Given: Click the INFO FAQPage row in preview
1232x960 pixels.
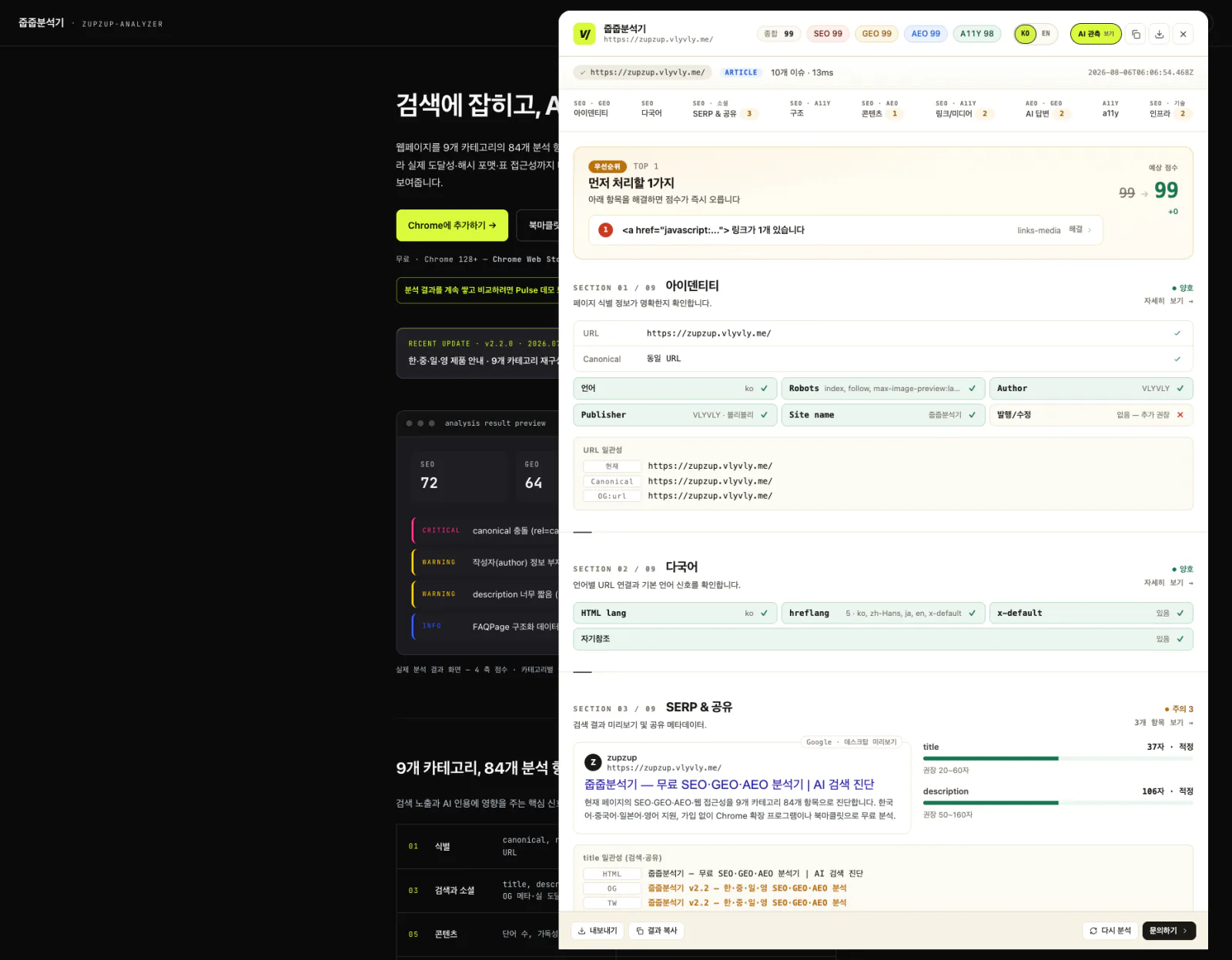Looking at the screenshot, I should (x=485, y=627).
